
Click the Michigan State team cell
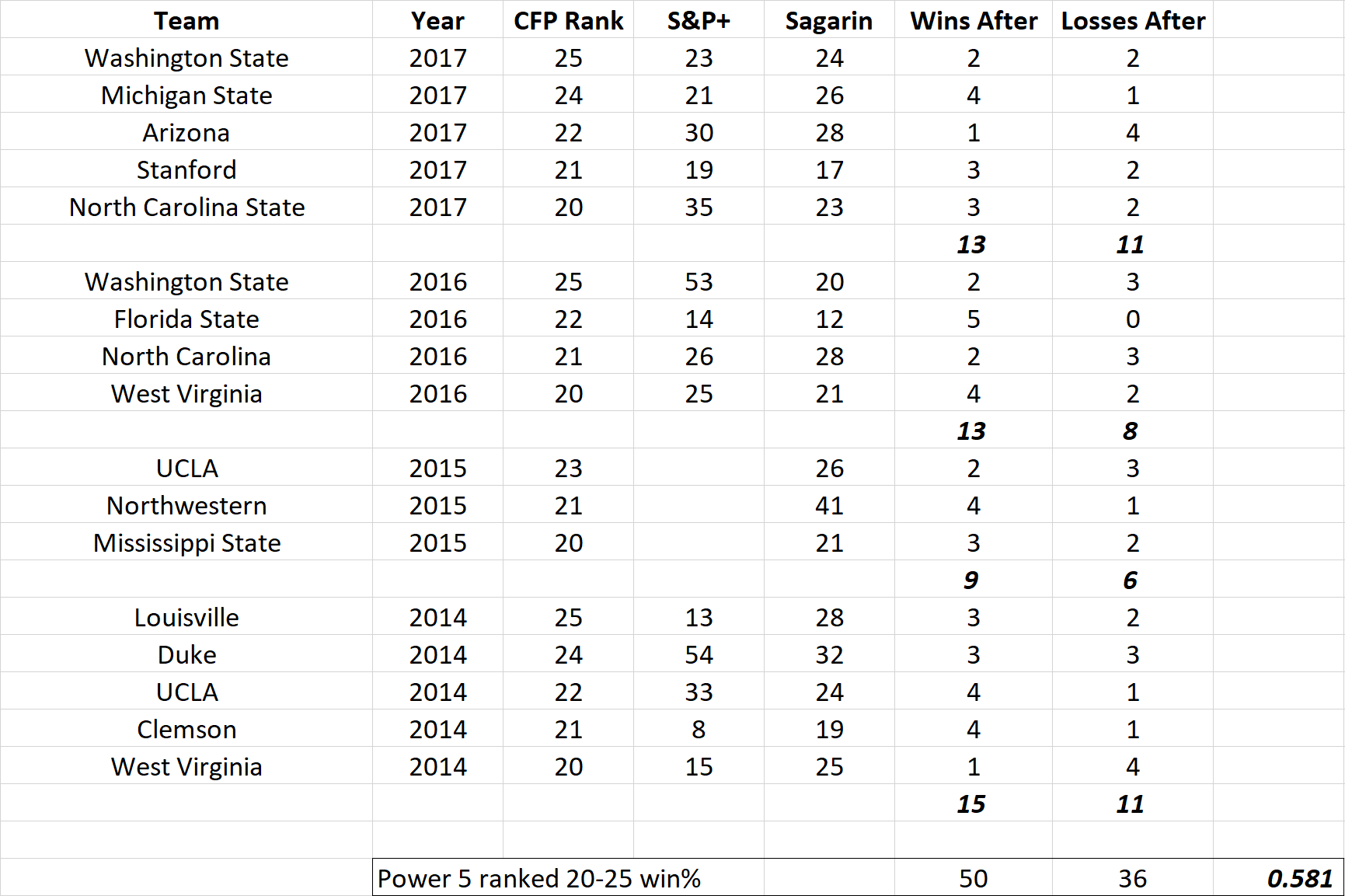tap(186, 94)
